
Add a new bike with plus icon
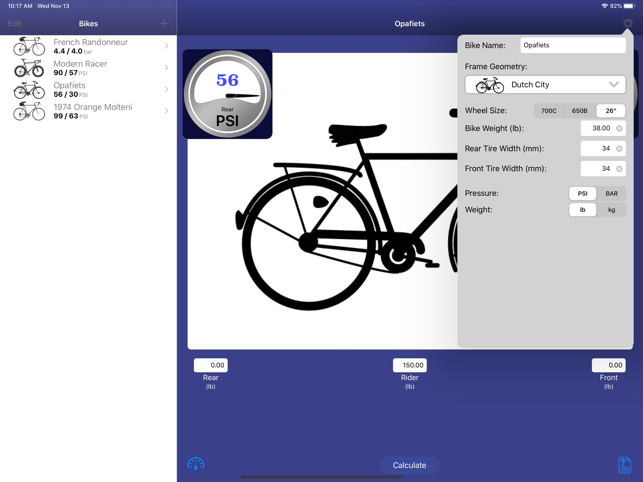pyautogui.click(x=164, y=23)
